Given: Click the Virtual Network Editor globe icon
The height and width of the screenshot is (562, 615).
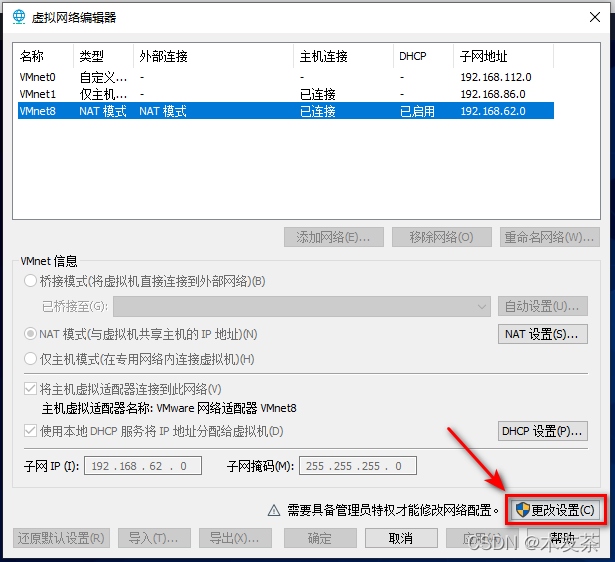Looking at the screenshot, I should [x=18, y=17].
